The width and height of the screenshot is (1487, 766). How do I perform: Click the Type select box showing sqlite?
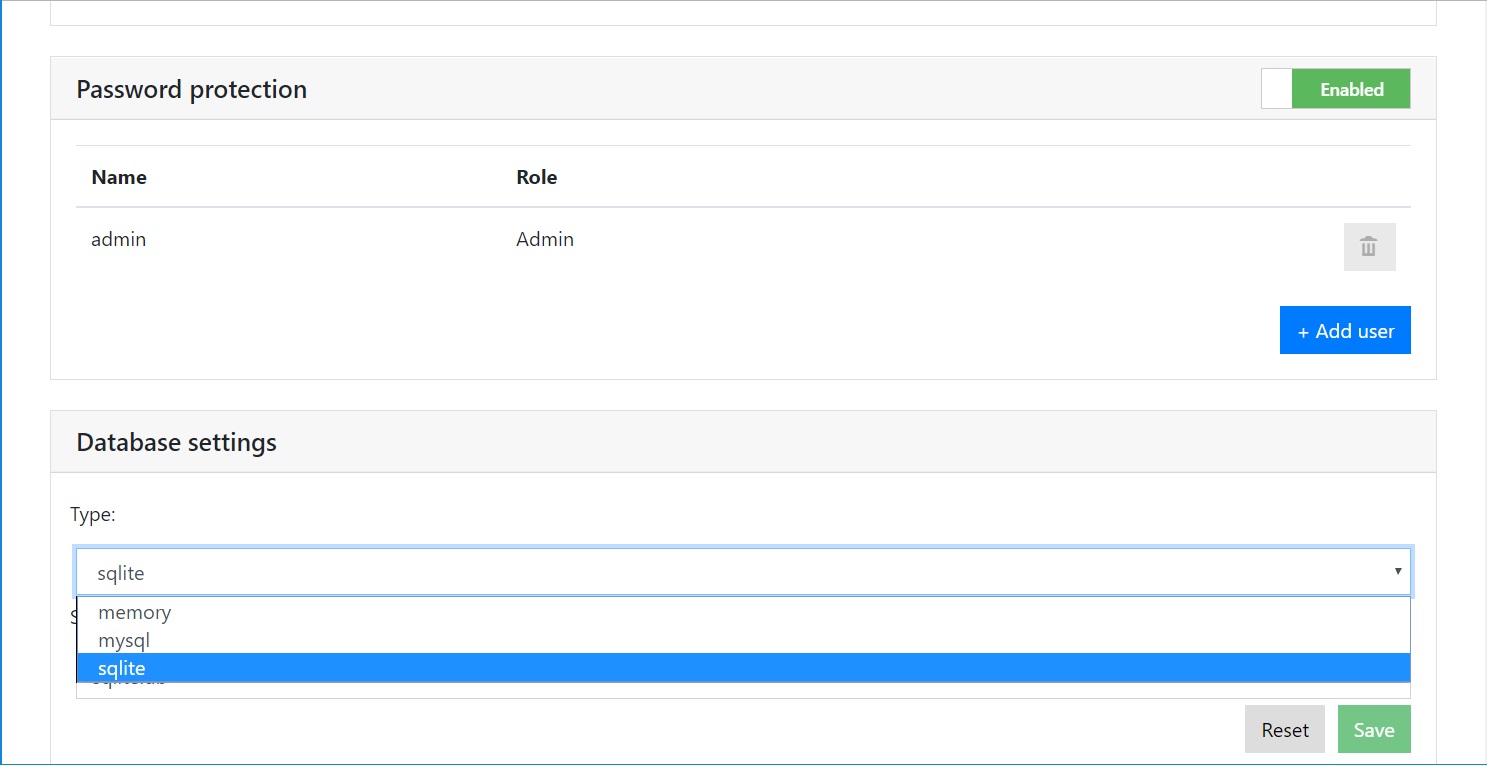[x=700, y=573]
